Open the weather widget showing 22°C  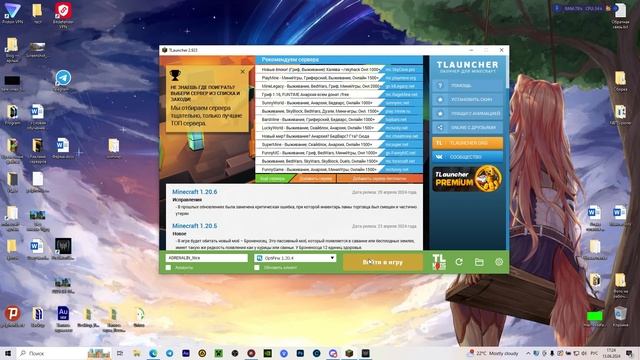pos(493,353)
